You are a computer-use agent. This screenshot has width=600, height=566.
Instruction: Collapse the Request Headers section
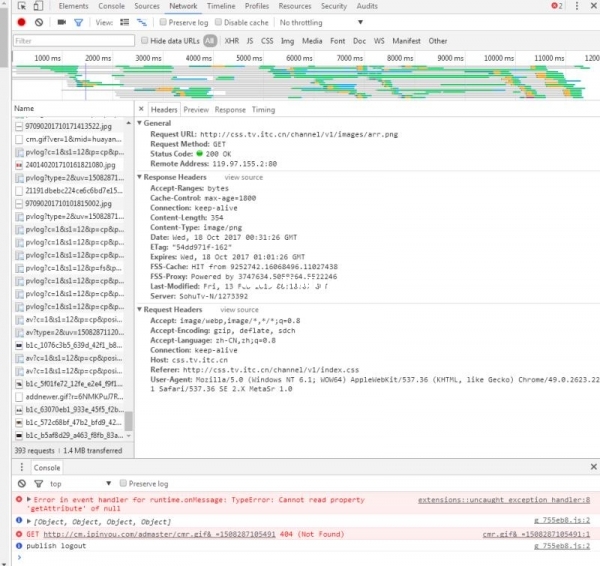pos(140,309)
